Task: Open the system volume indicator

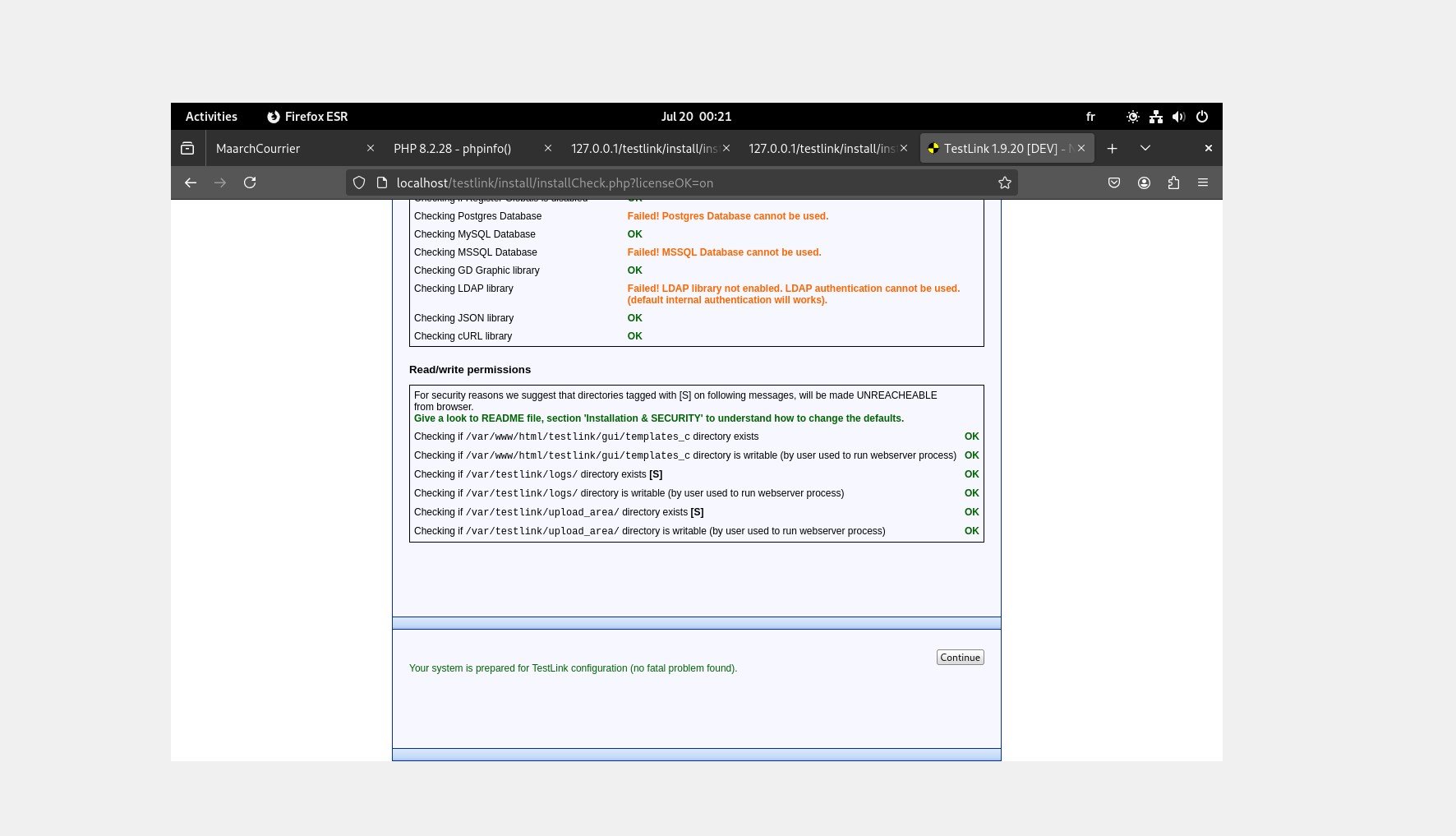Action: coord(1179,117)
